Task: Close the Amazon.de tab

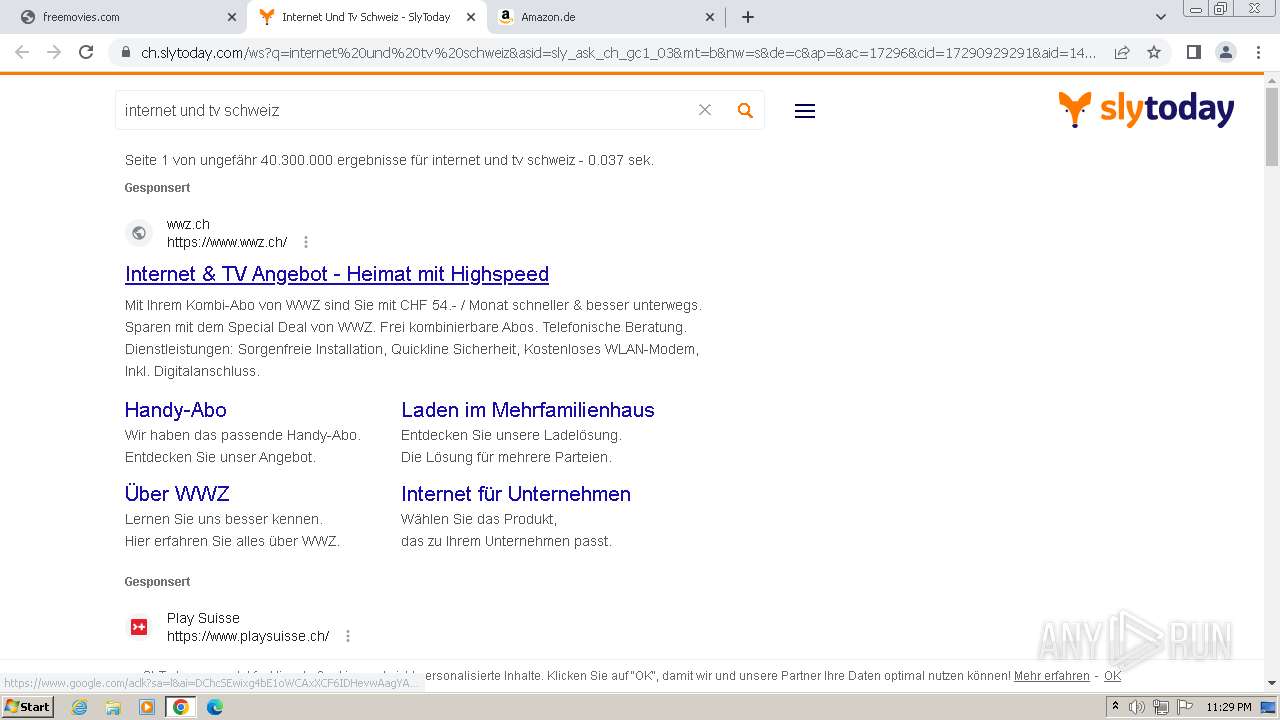Action: click(x=710, y=17)
